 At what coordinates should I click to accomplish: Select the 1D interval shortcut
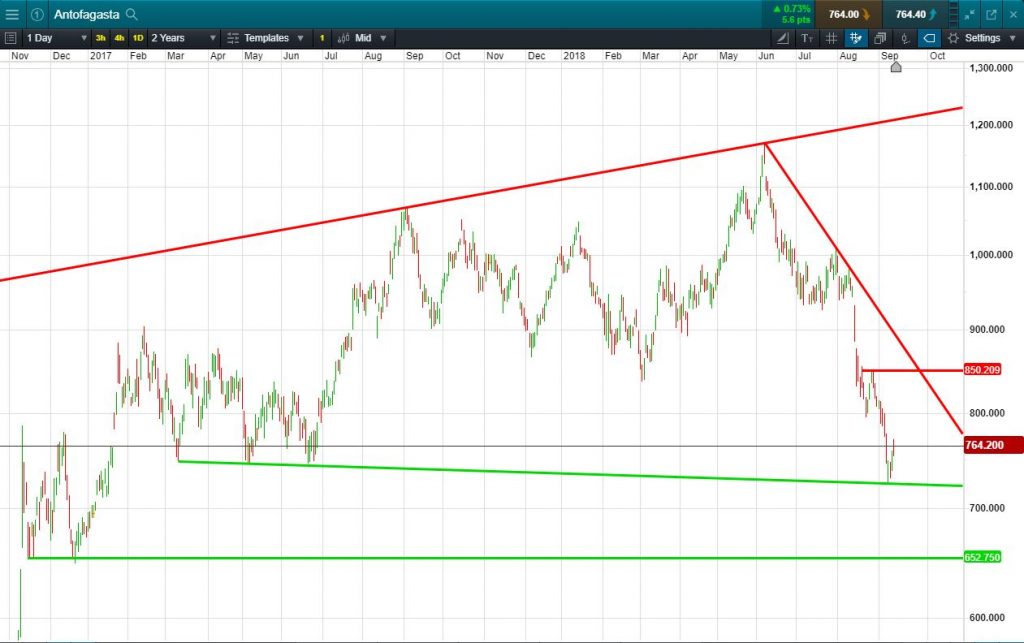138,38
